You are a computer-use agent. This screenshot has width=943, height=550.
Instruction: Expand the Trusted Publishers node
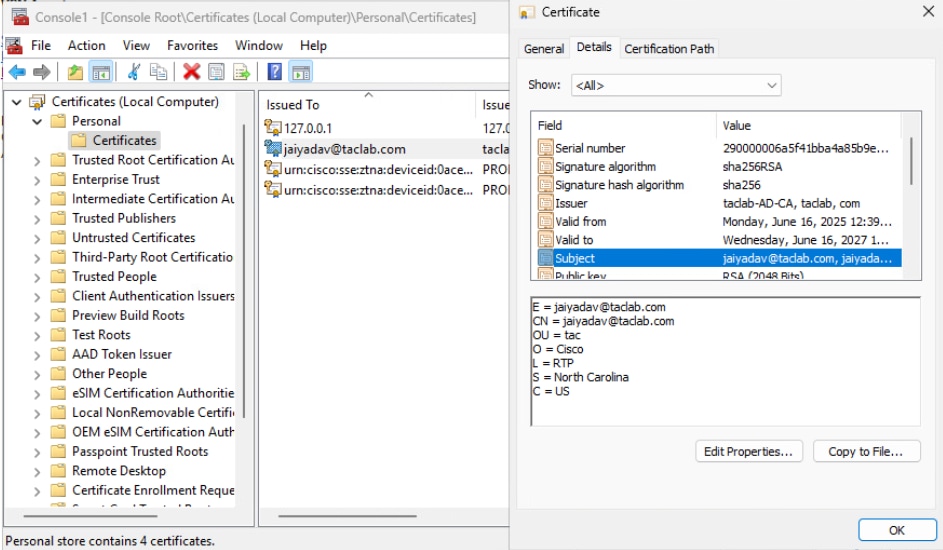pyautogui.click(x=37, y=219)
